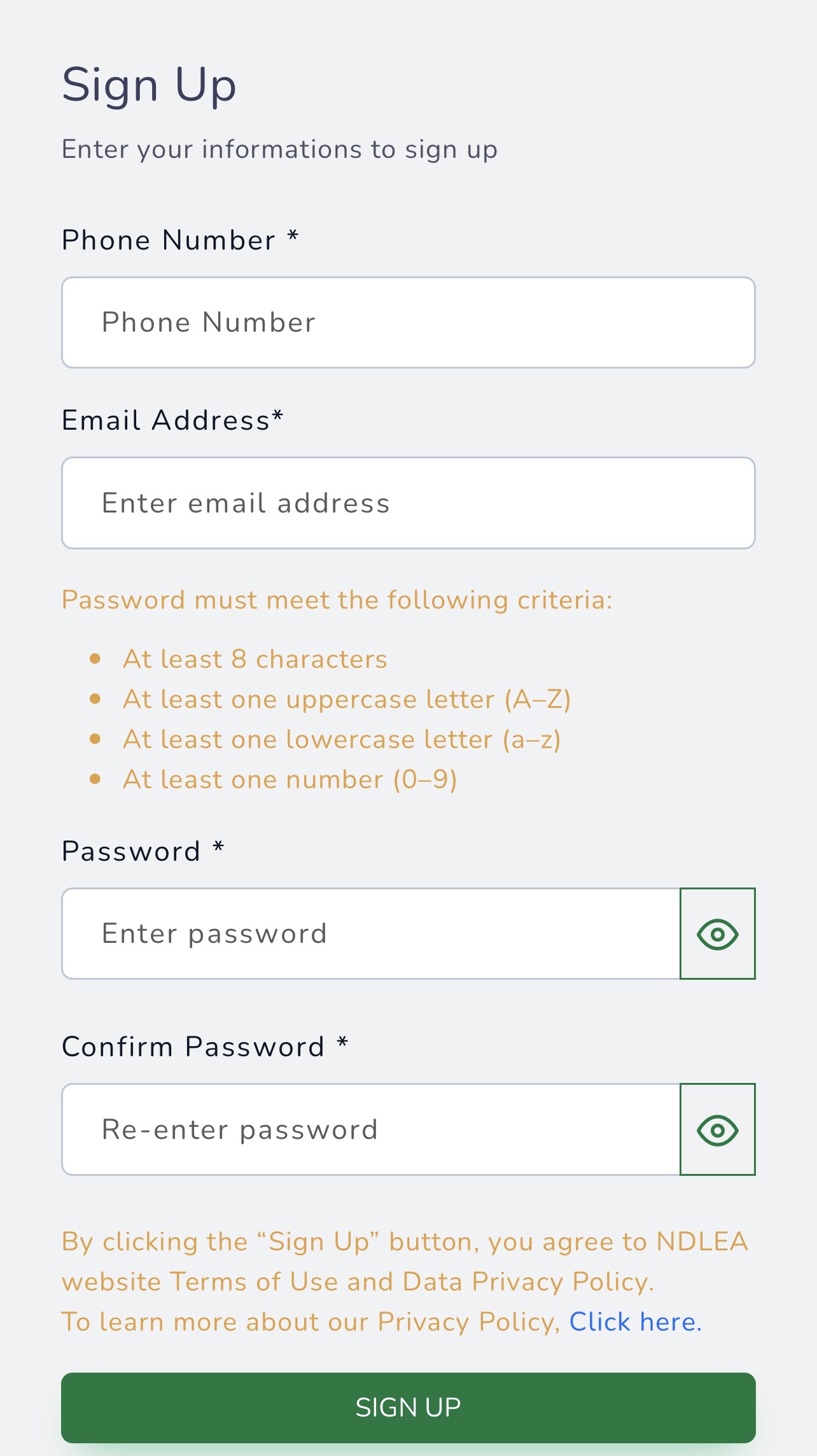Click the 'Sign Up' page heading
The height and width of the screenshot is (1456, 817).
click(150, 85)
